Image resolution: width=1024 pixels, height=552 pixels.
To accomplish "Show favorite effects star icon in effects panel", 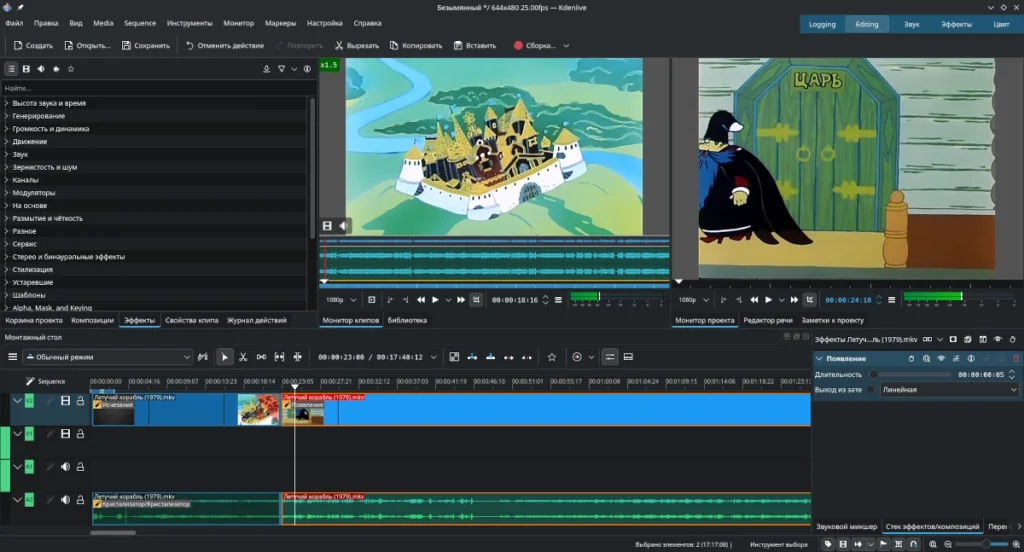I will point(71,69).
